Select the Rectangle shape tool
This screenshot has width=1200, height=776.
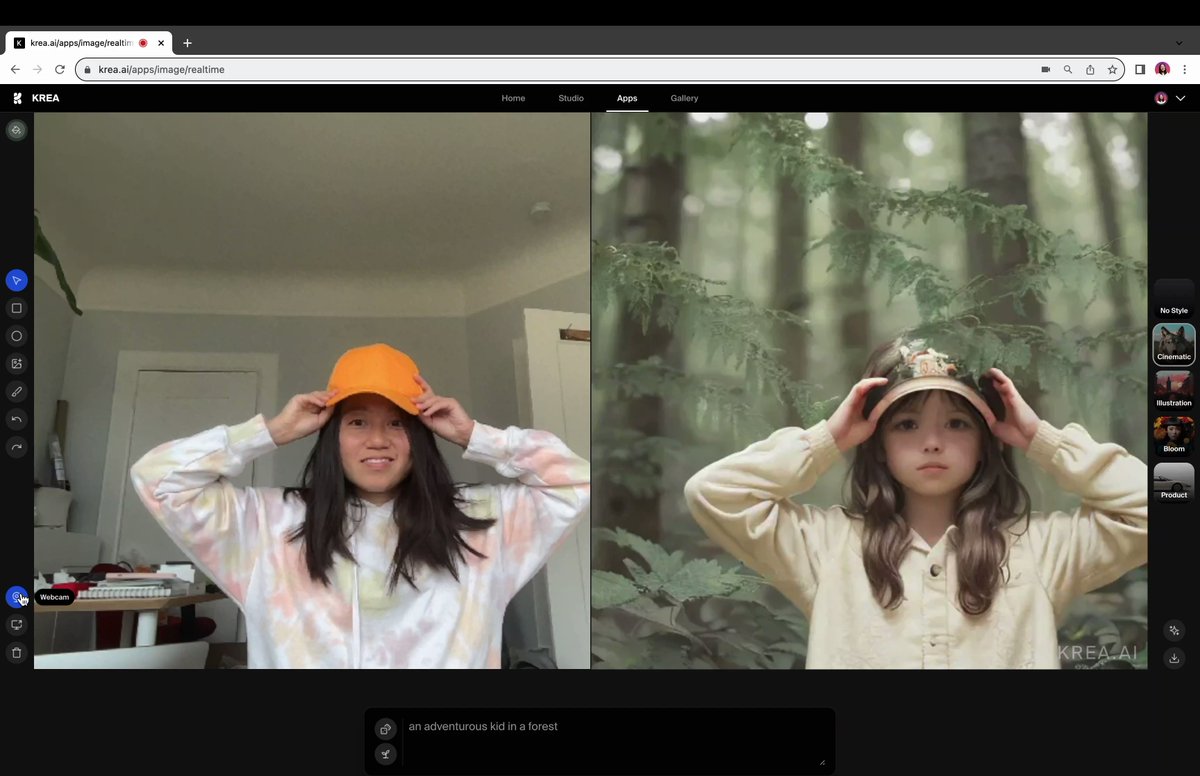16,308
